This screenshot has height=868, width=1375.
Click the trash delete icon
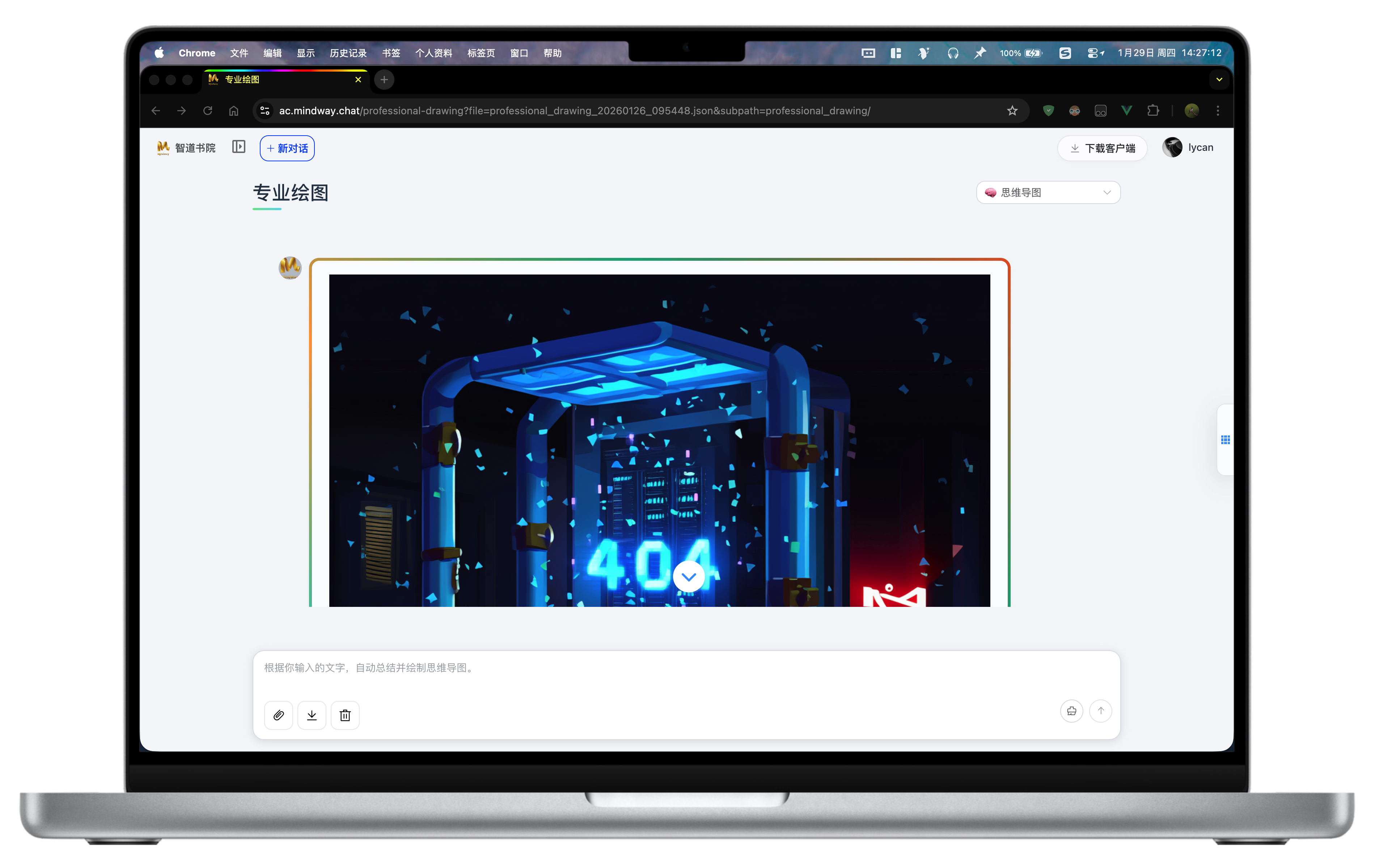click(345, 715)
